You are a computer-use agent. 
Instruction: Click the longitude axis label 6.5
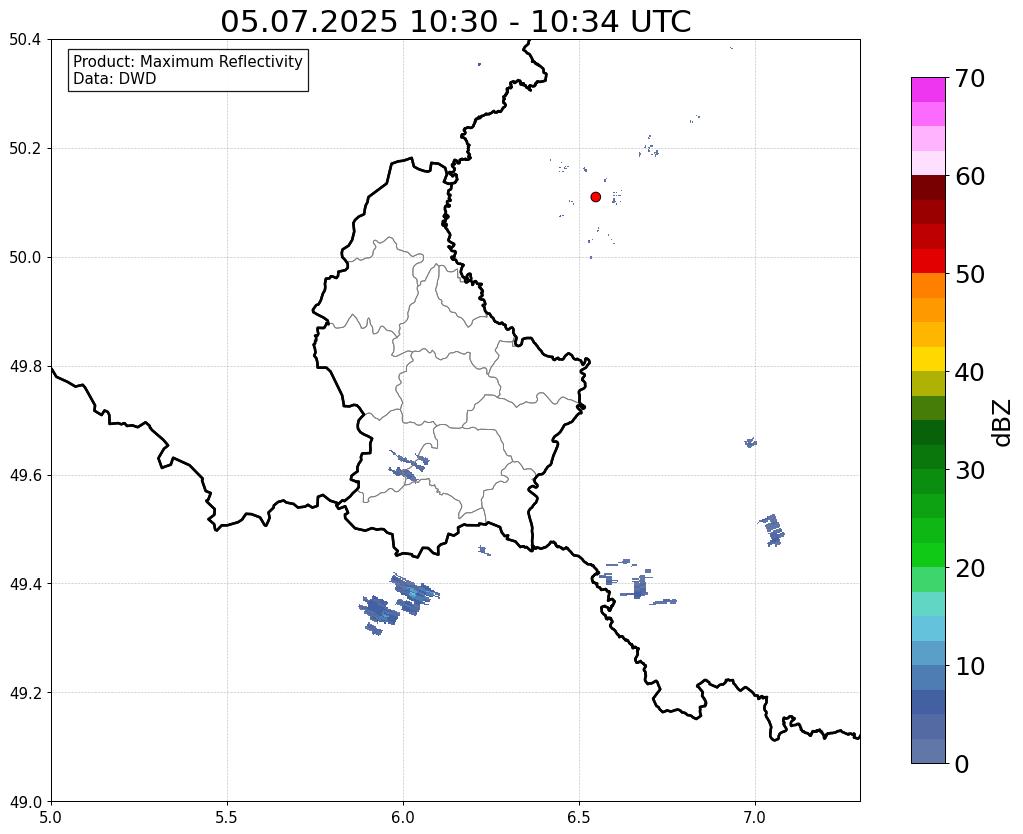point(579,817)
